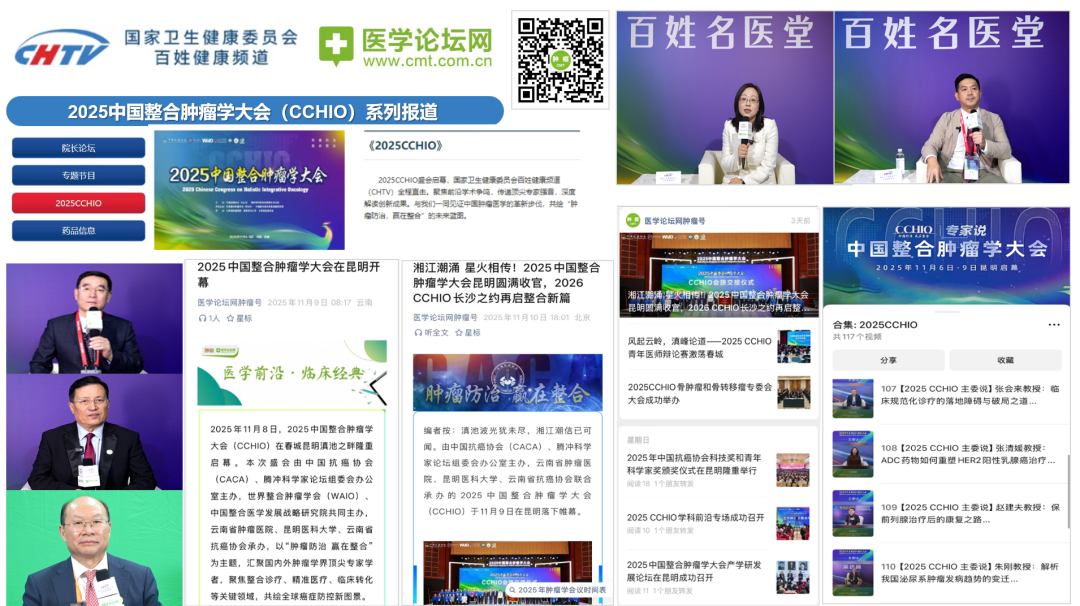
Task: Open 医学论坛网肿瘤号 link under 在昆明开幕 title
Action: tap(229, 302)
